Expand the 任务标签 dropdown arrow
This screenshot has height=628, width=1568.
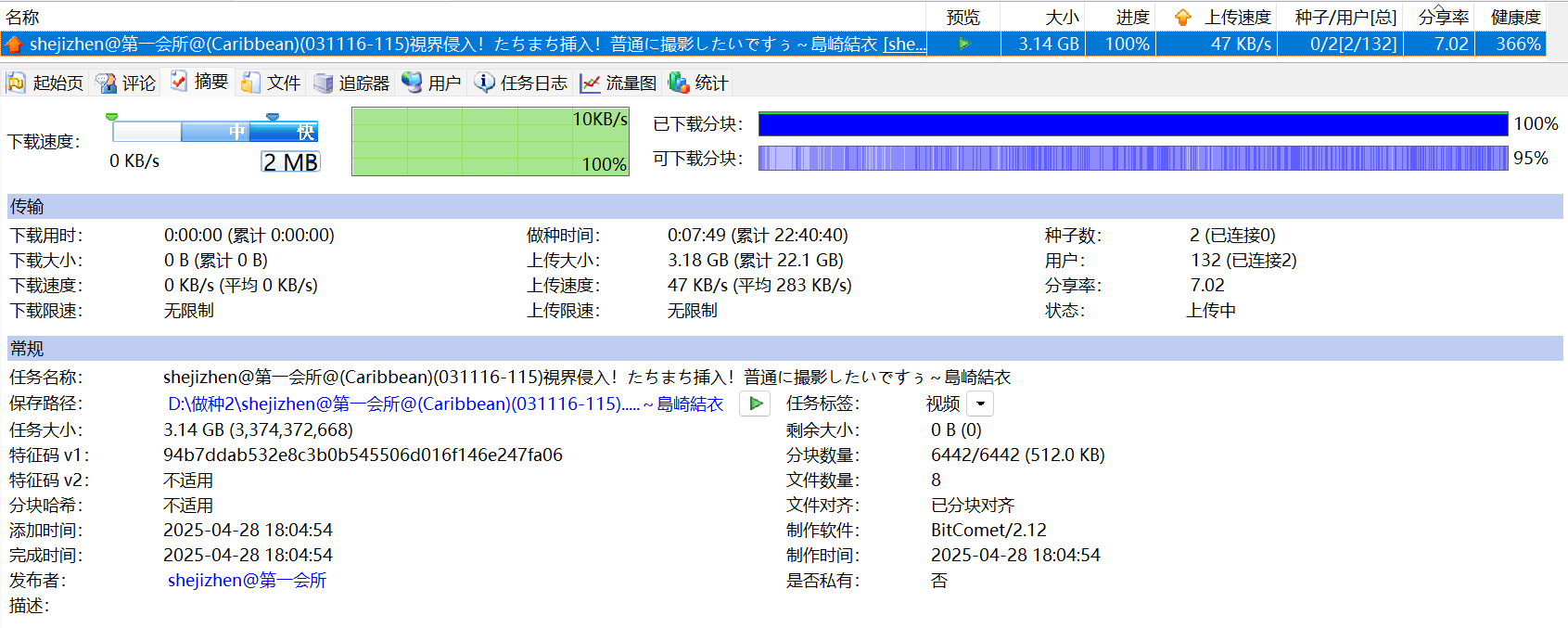point(980,404)
